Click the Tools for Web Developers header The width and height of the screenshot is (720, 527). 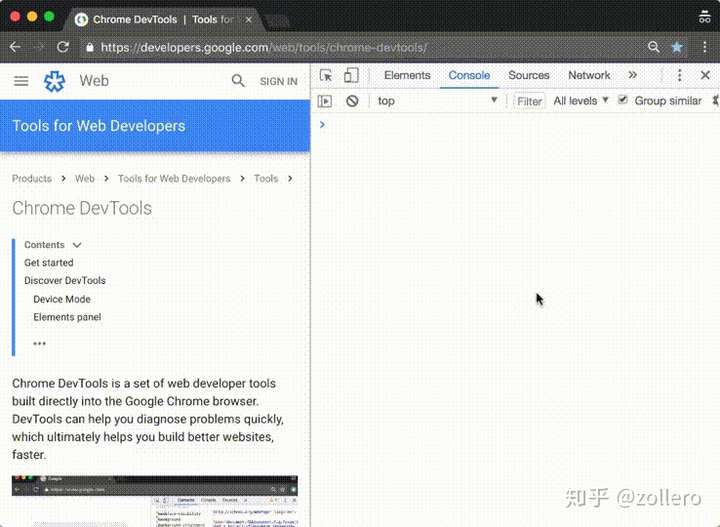99,126
